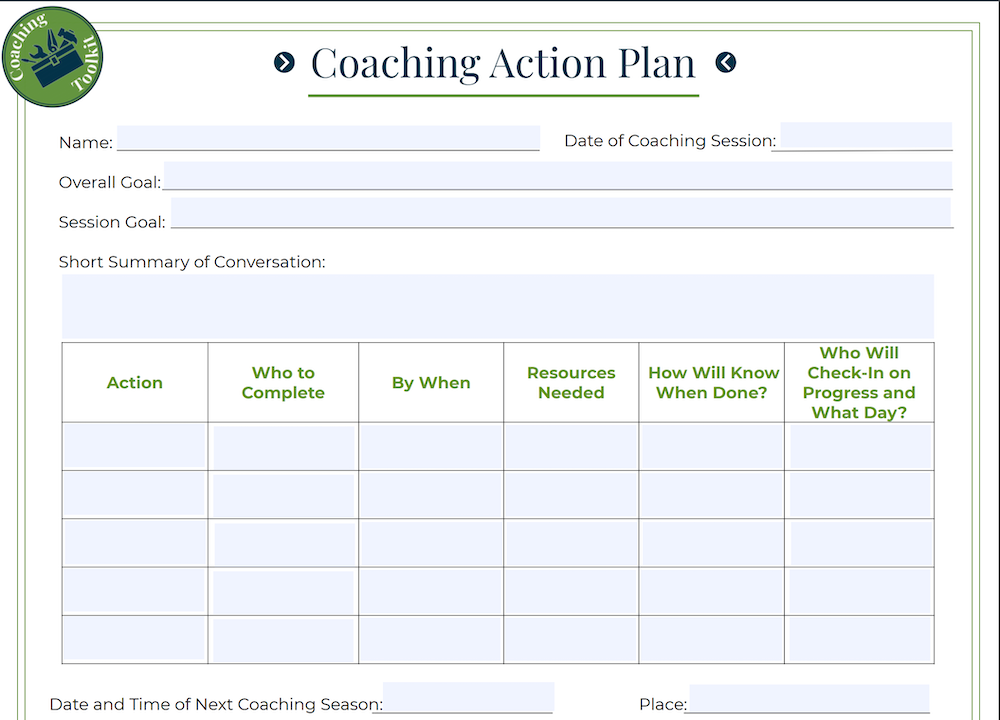Click the Name input field
Image resolution: width=1000 pixels, height=720 pixels.
point(328,138)
